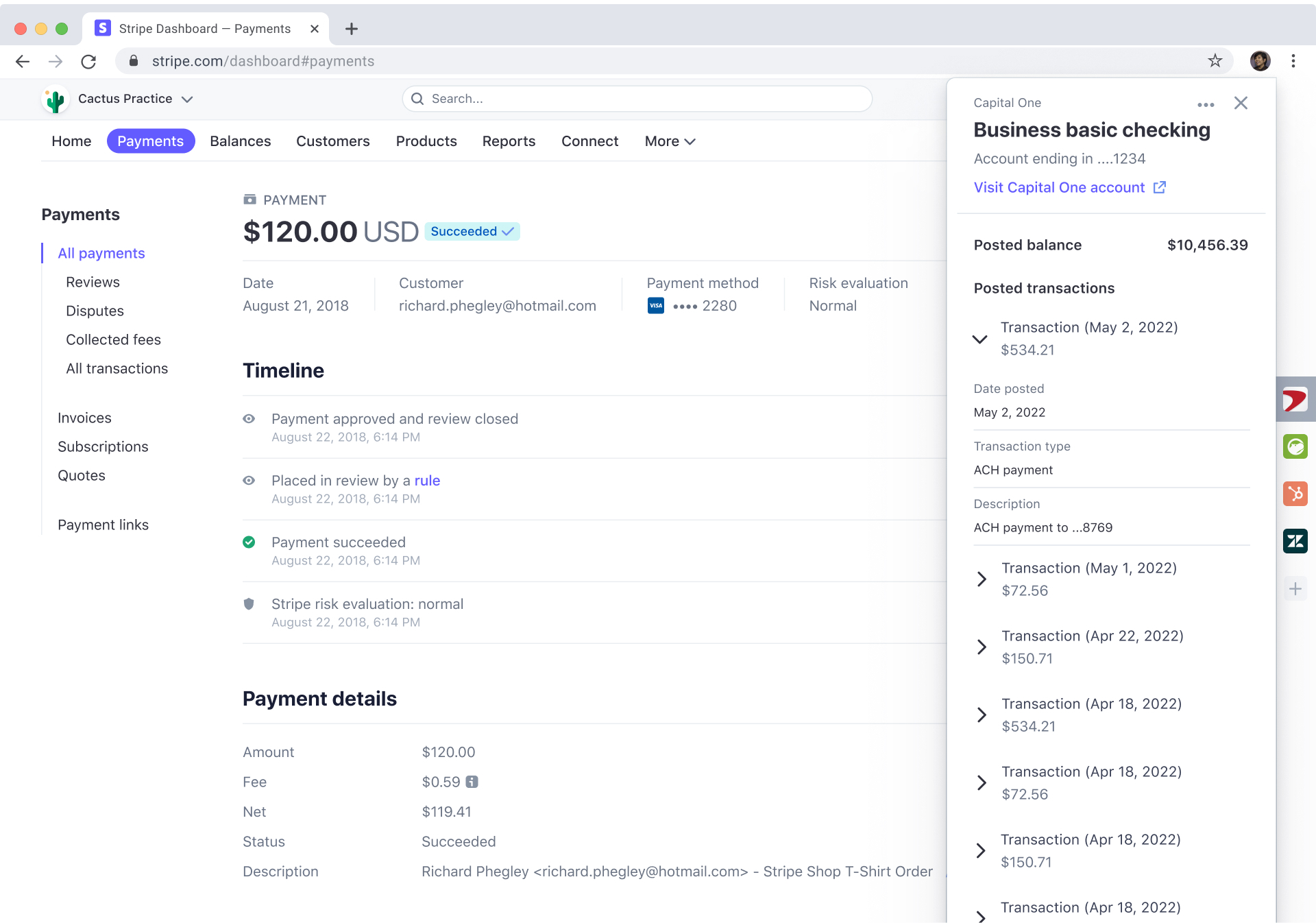Select Disputes in the Payments sidebar
Image resolution: width=1316 pixels, height=923 pixels.
click(x=95, y=311)
